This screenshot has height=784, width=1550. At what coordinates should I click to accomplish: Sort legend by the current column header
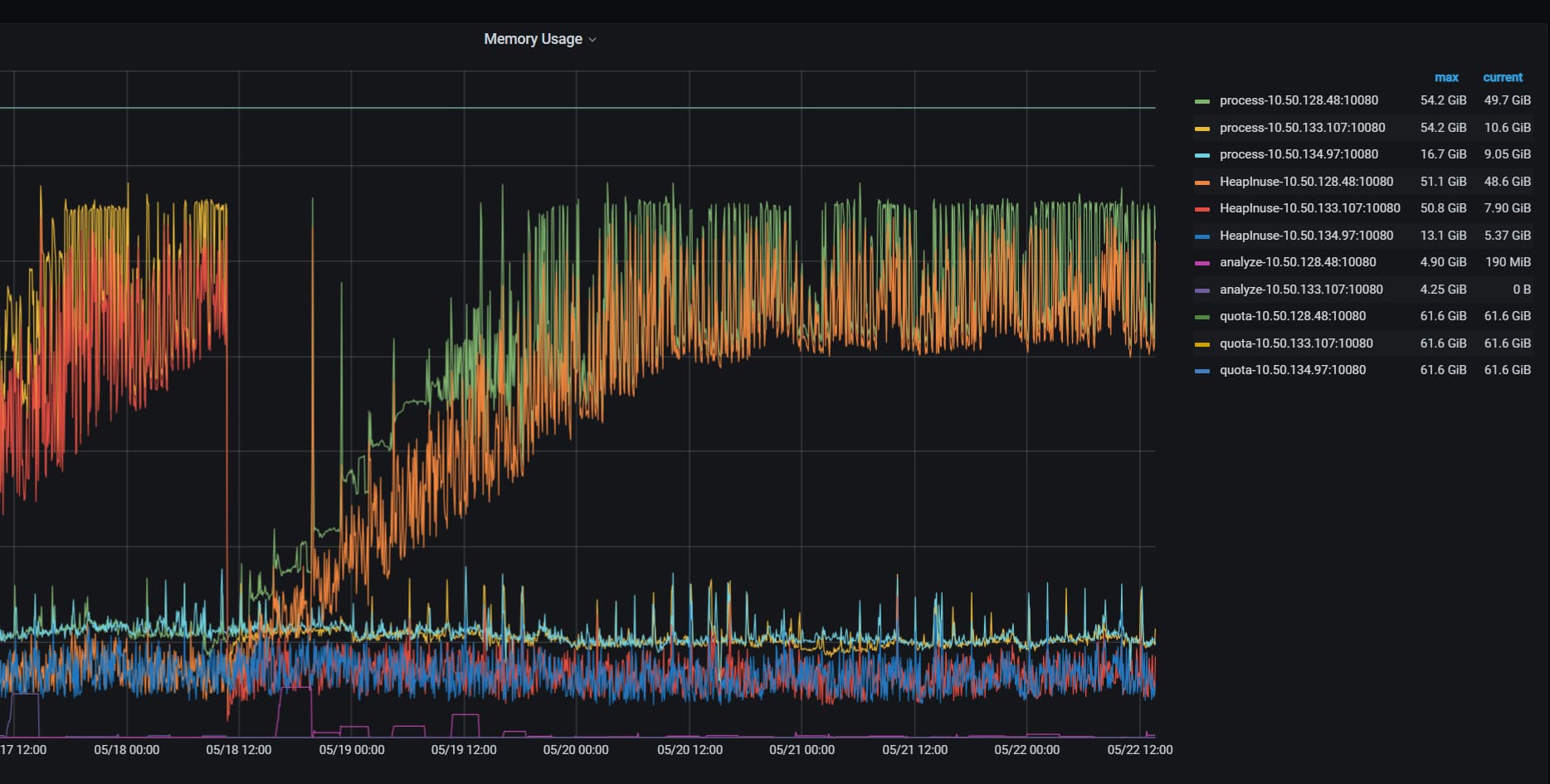1502,77
